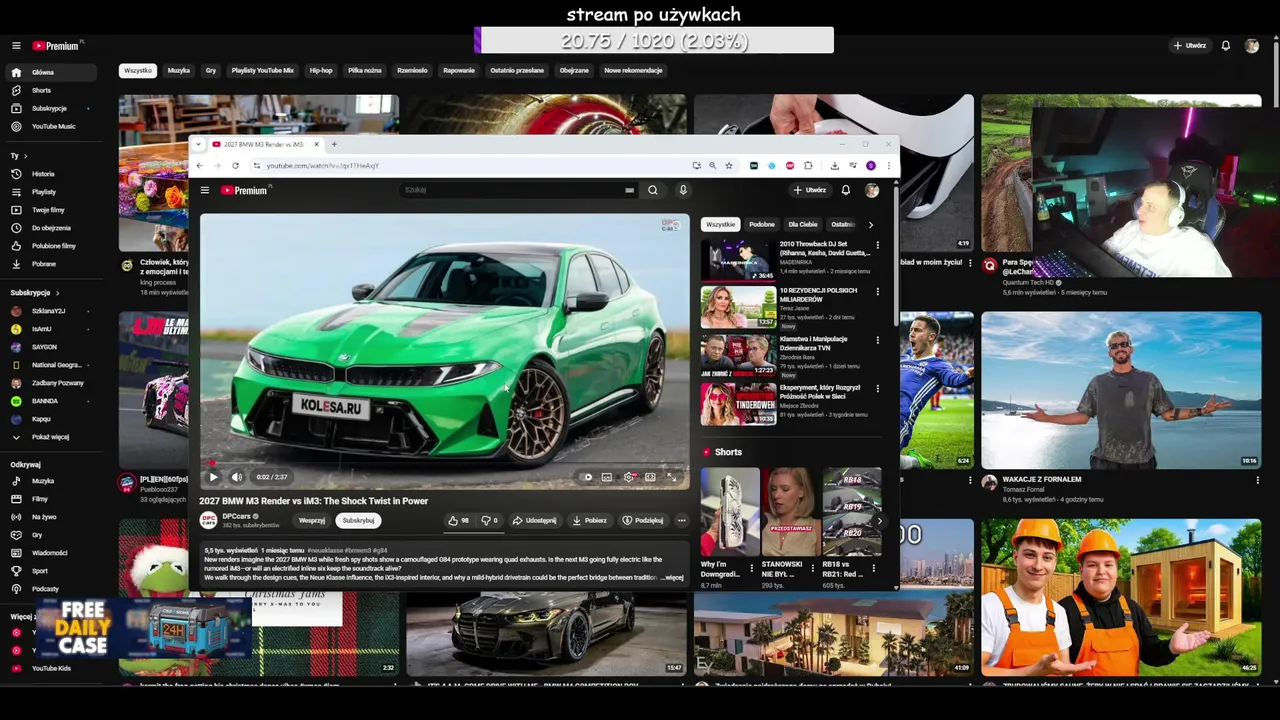
Task: Like the video with thumbs up
Action: click(x=458, y=521)
